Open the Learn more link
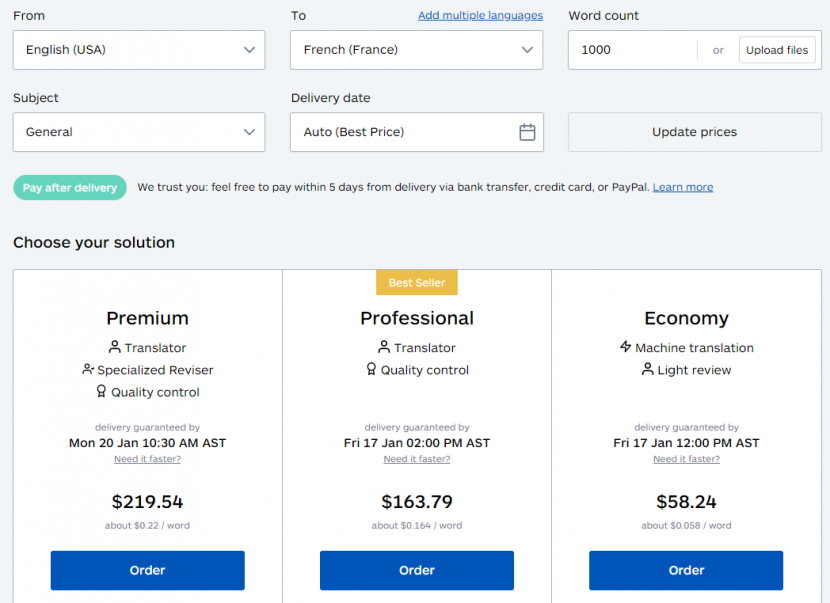830x603 pixels. coord(683,187)
